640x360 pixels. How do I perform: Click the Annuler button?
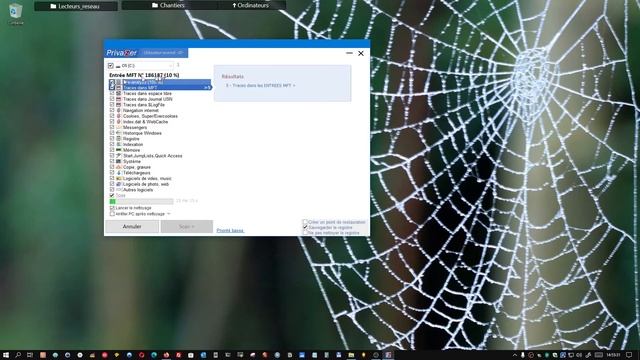[132, 227]
